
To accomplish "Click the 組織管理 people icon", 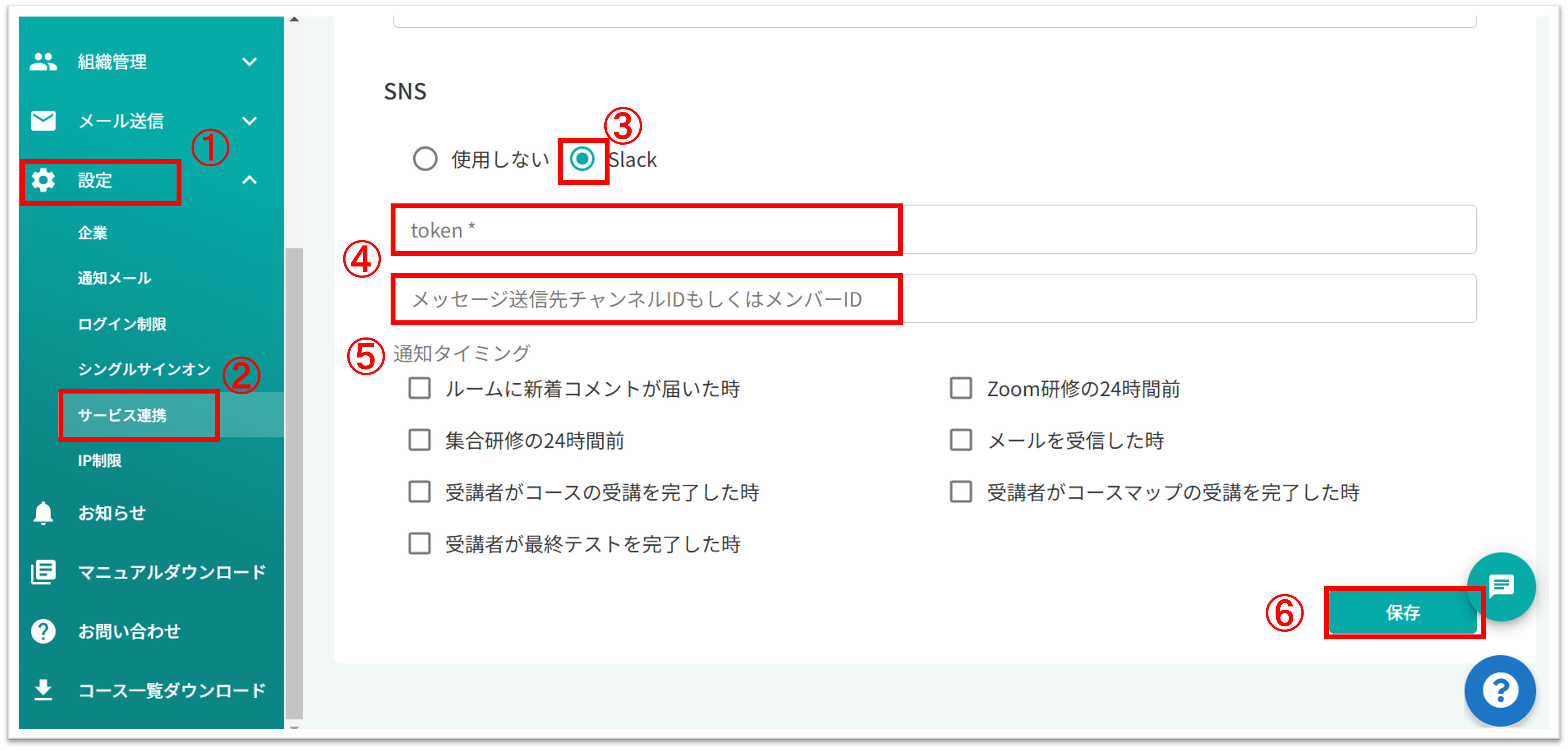I will click(43, 61).
